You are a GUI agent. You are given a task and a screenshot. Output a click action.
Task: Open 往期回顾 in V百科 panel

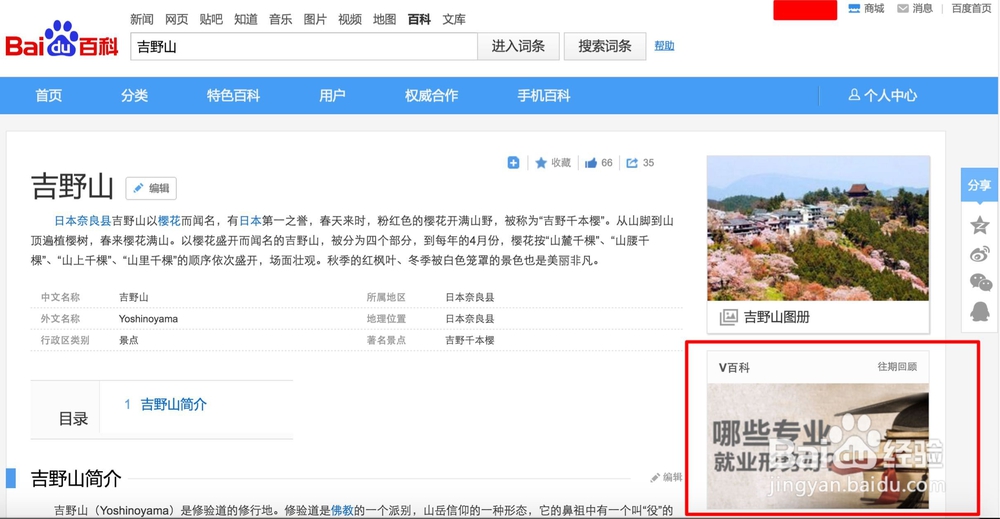(897, 367)
